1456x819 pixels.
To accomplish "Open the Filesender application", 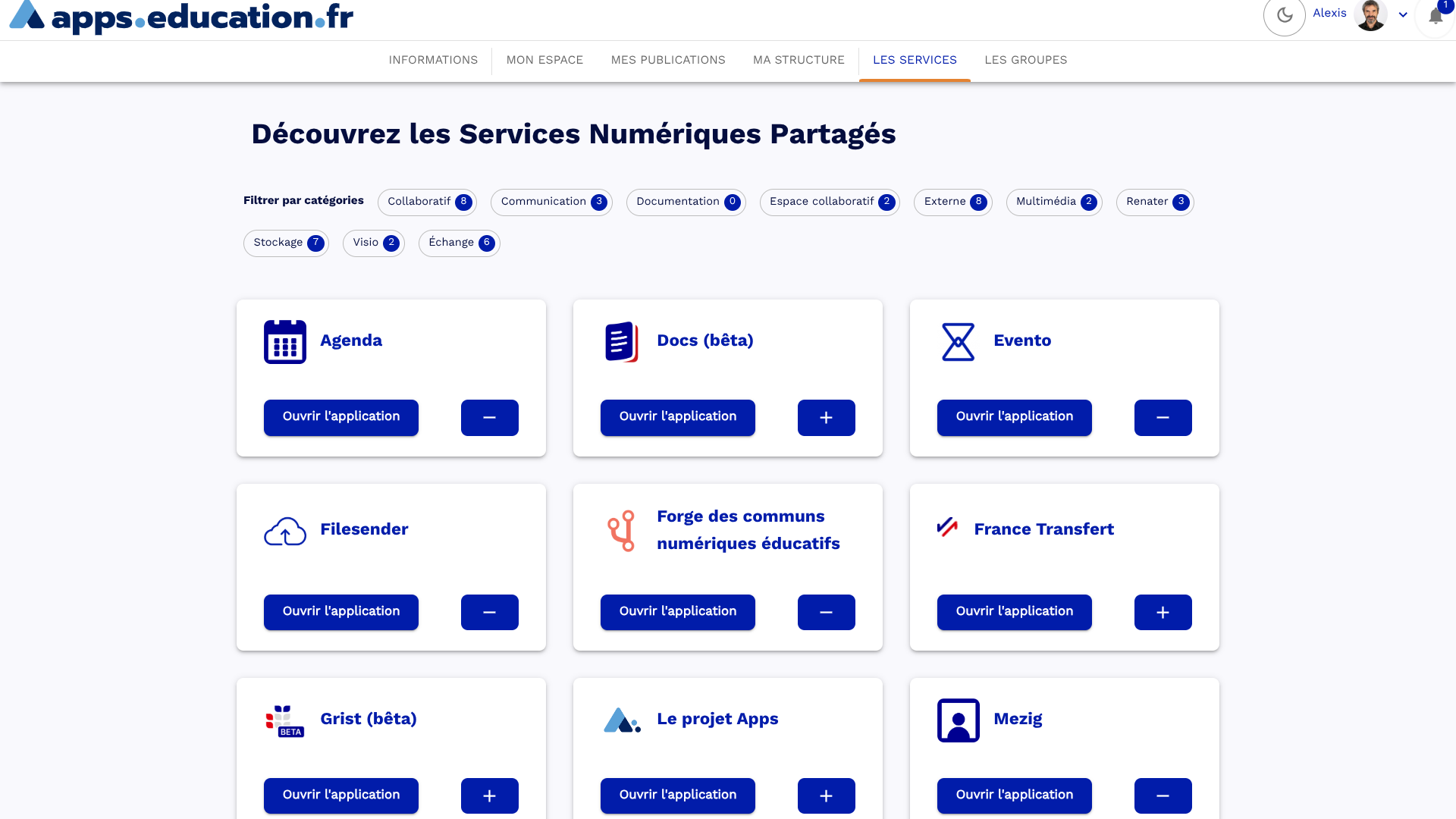I will (341, 613).
